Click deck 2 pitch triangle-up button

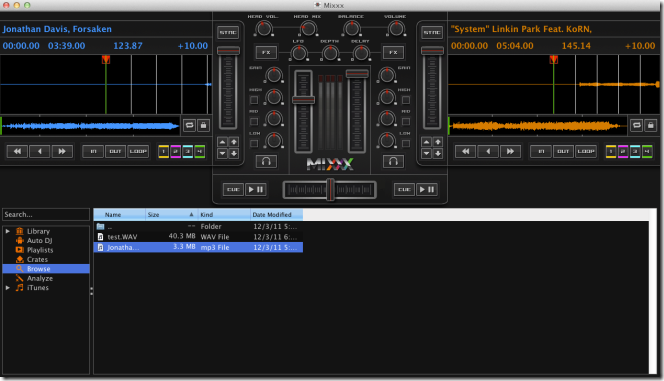pos(426,142)
